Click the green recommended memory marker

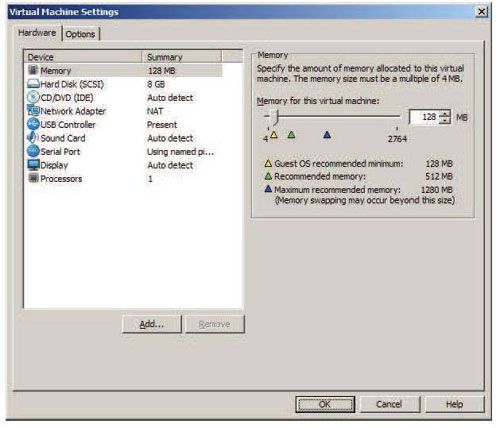point(292,135)
